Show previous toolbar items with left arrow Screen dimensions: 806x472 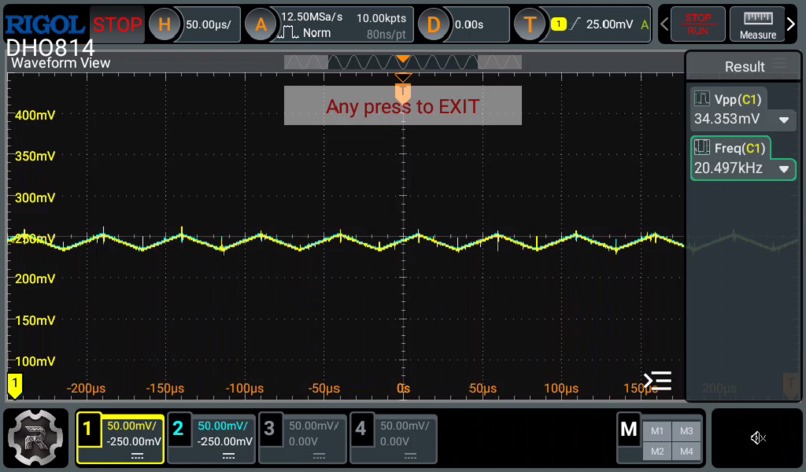[664, 24]
